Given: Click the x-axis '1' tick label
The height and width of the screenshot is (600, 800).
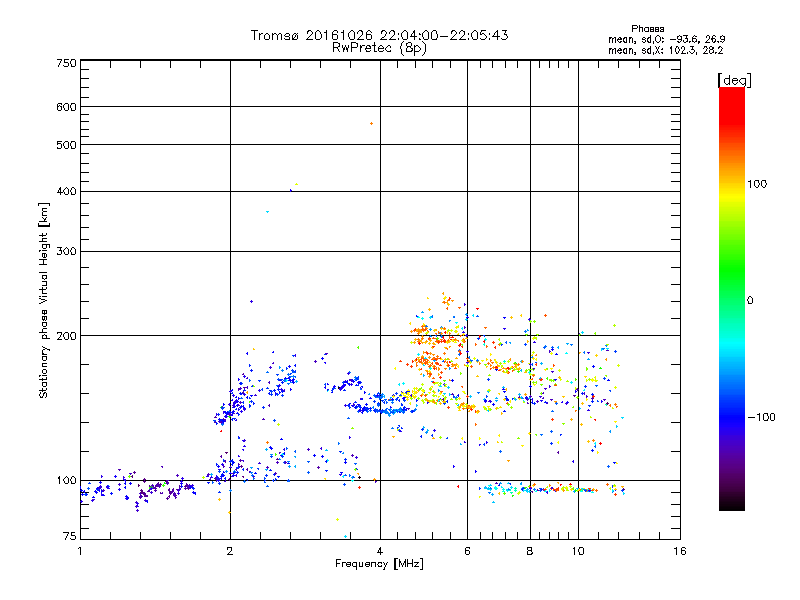Looking at the screenshot, I should tap(80, 551).
